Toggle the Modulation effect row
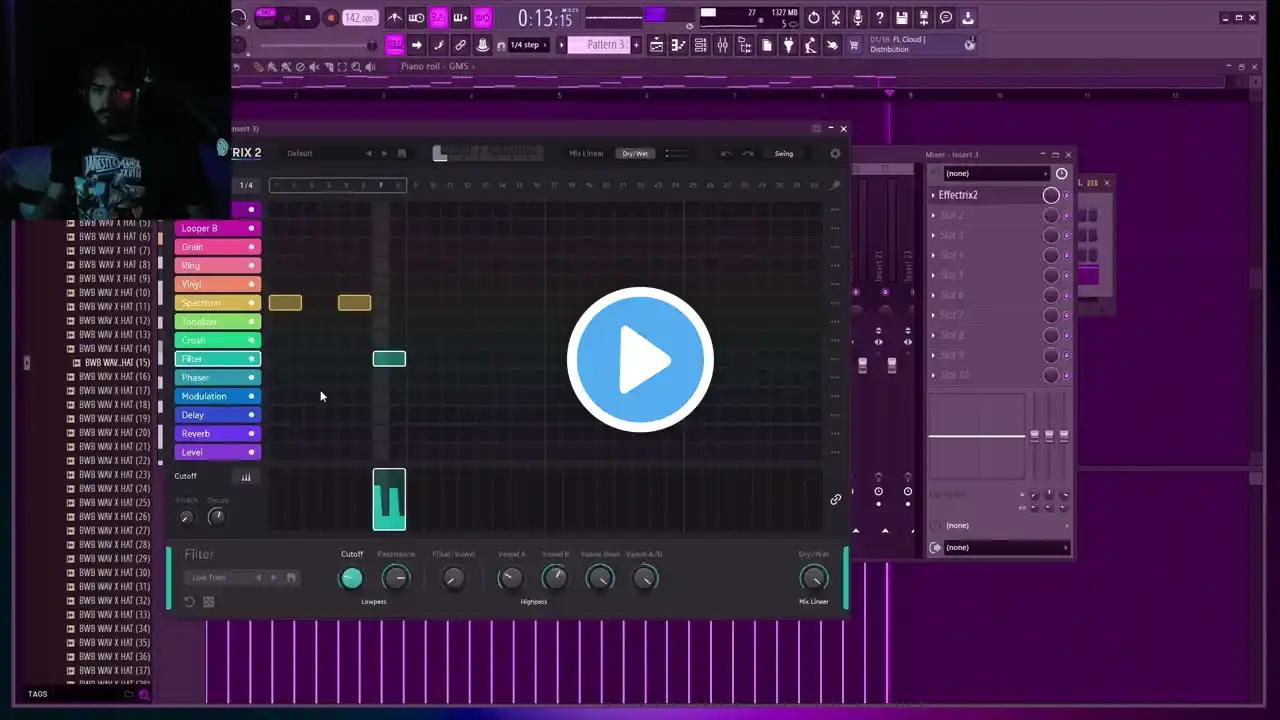This screenshot has height=720, width=1280. tap(218, 396)
